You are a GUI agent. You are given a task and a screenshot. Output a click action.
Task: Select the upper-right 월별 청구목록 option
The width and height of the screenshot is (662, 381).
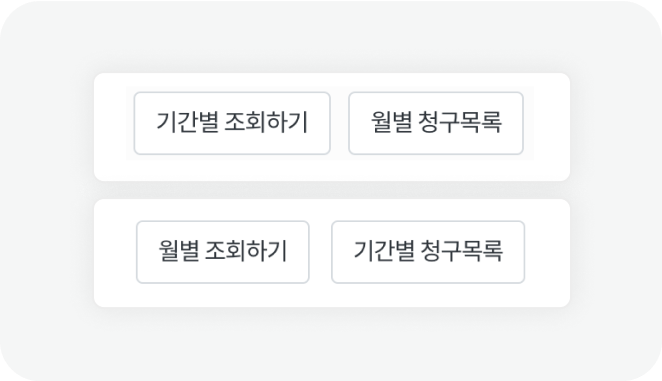[436, 123]
